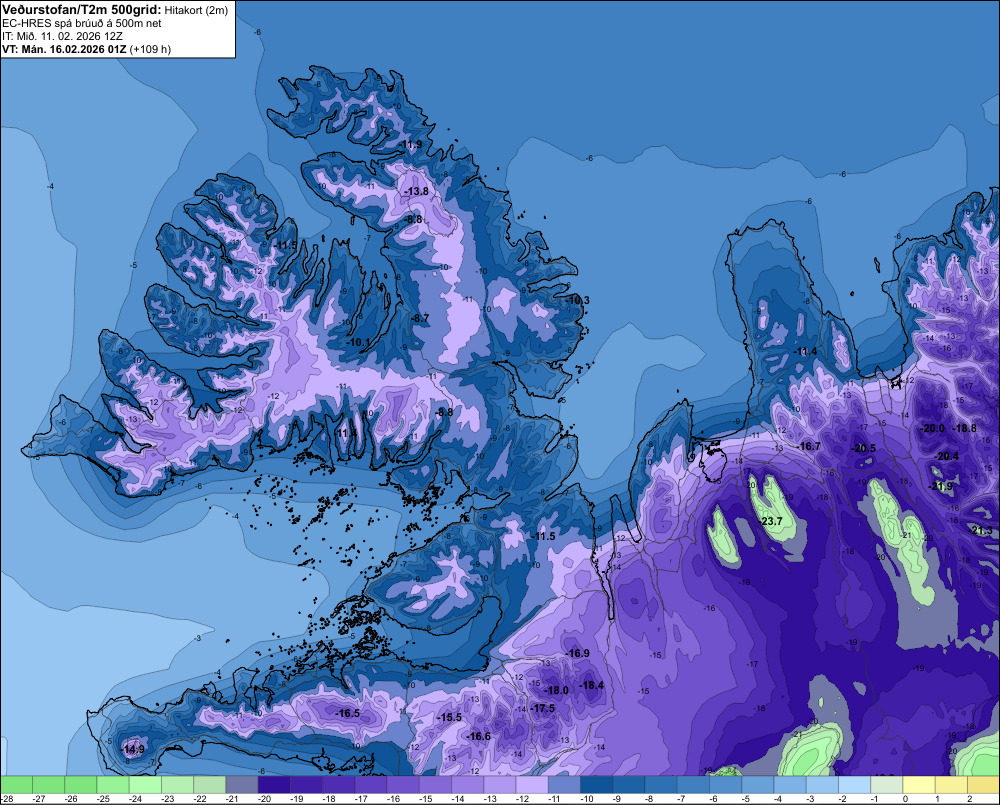1000x805 pixels.
Task: Select the -20 legend scale label
Action: click(x=264, y=799)
